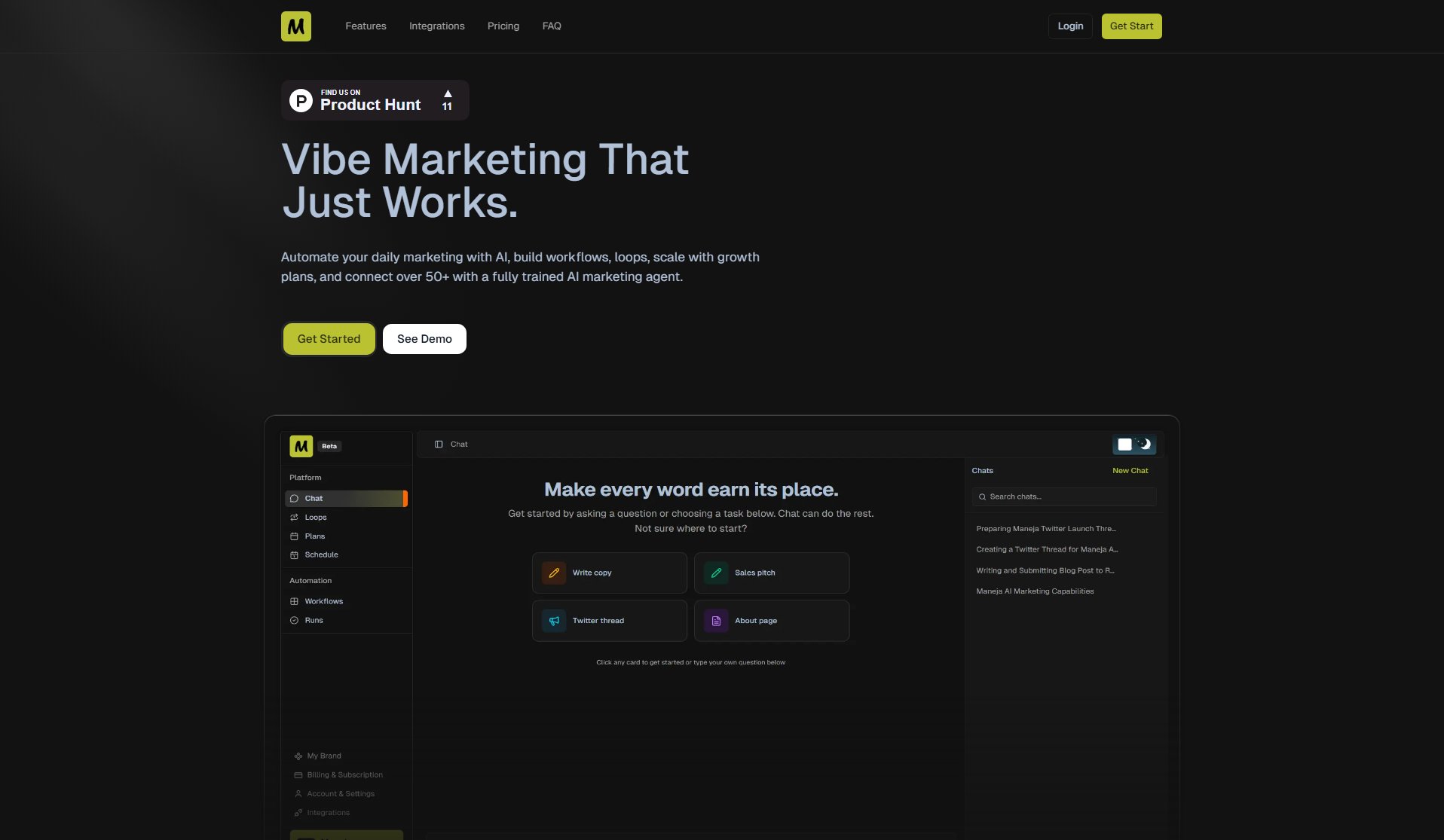
Task: Click the Login button
Action: [x=1069, y=26]
